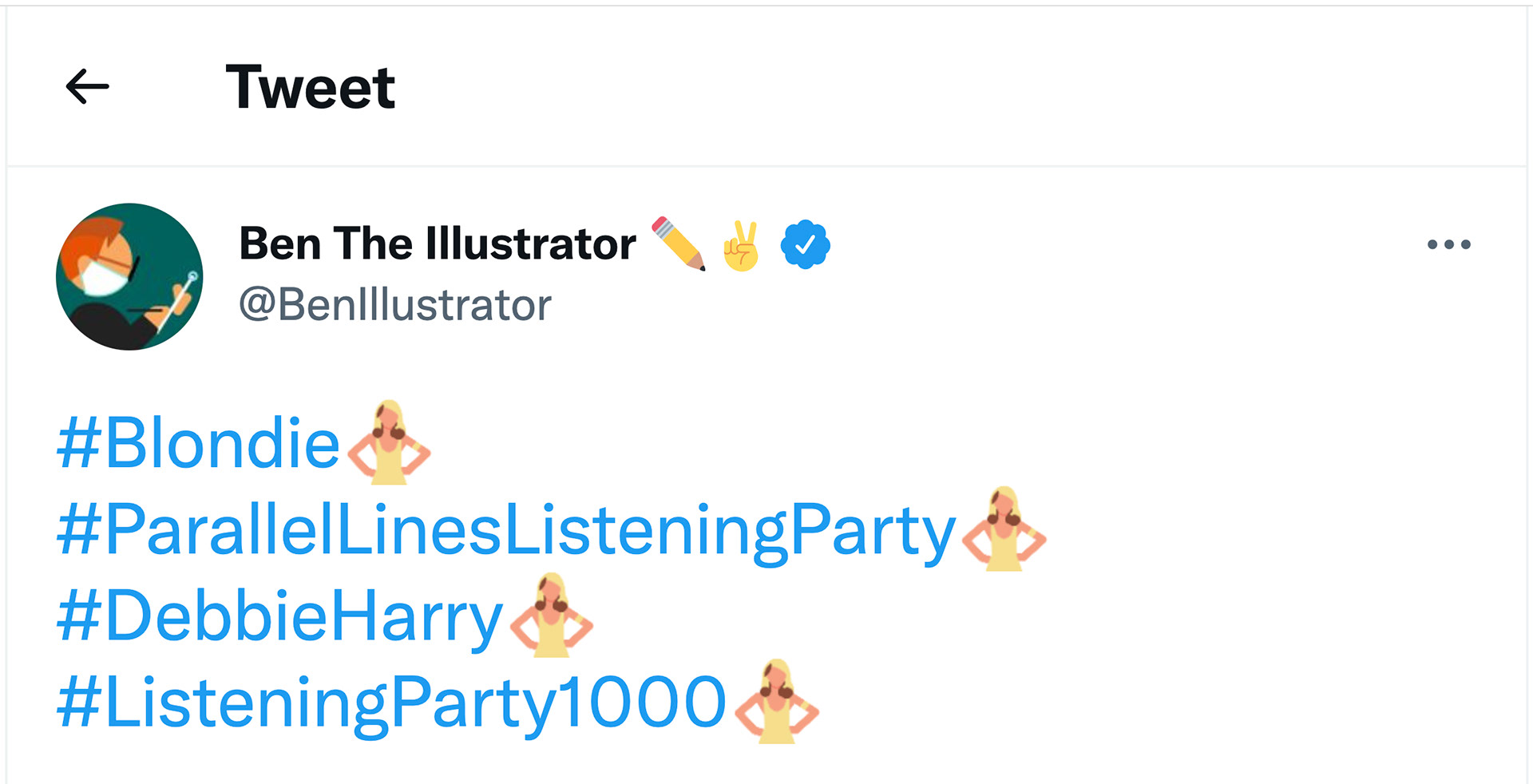
Task: Click the emoji after #Blondie
Action: click(x=389, y=442)
